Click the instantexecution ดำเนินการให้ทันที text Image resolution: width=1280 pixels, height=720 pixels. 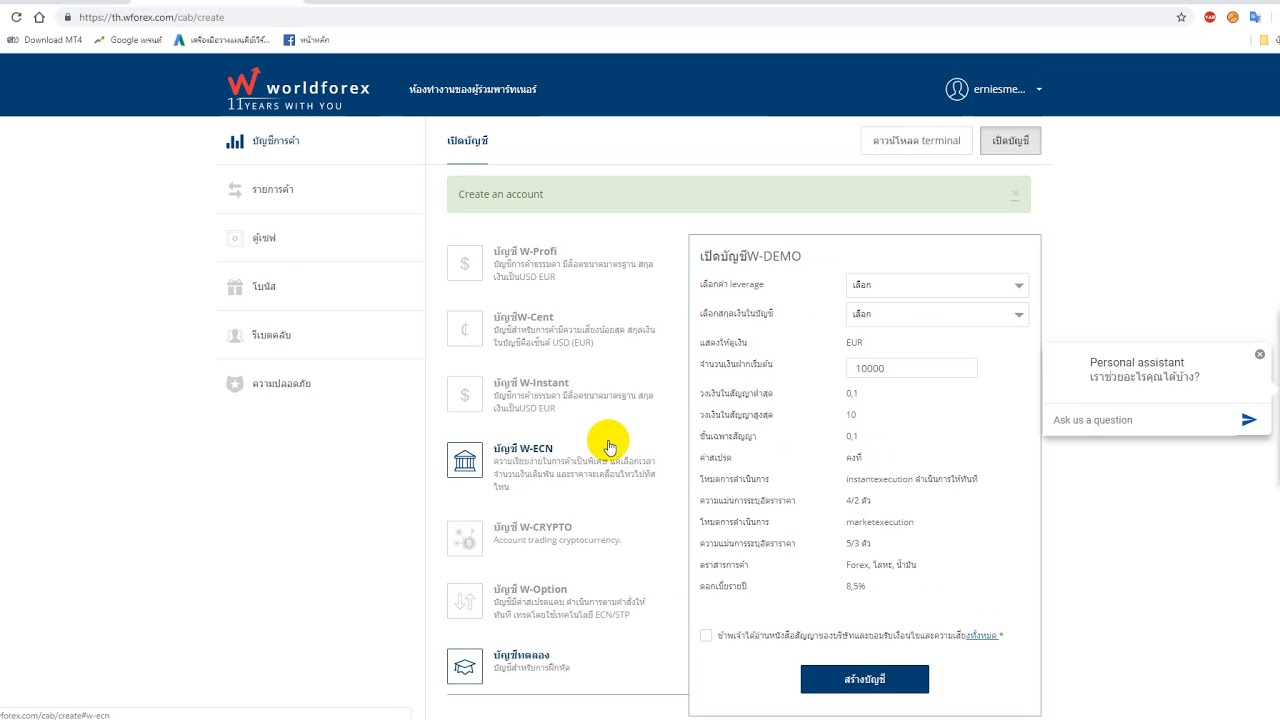tap(912, 479)
